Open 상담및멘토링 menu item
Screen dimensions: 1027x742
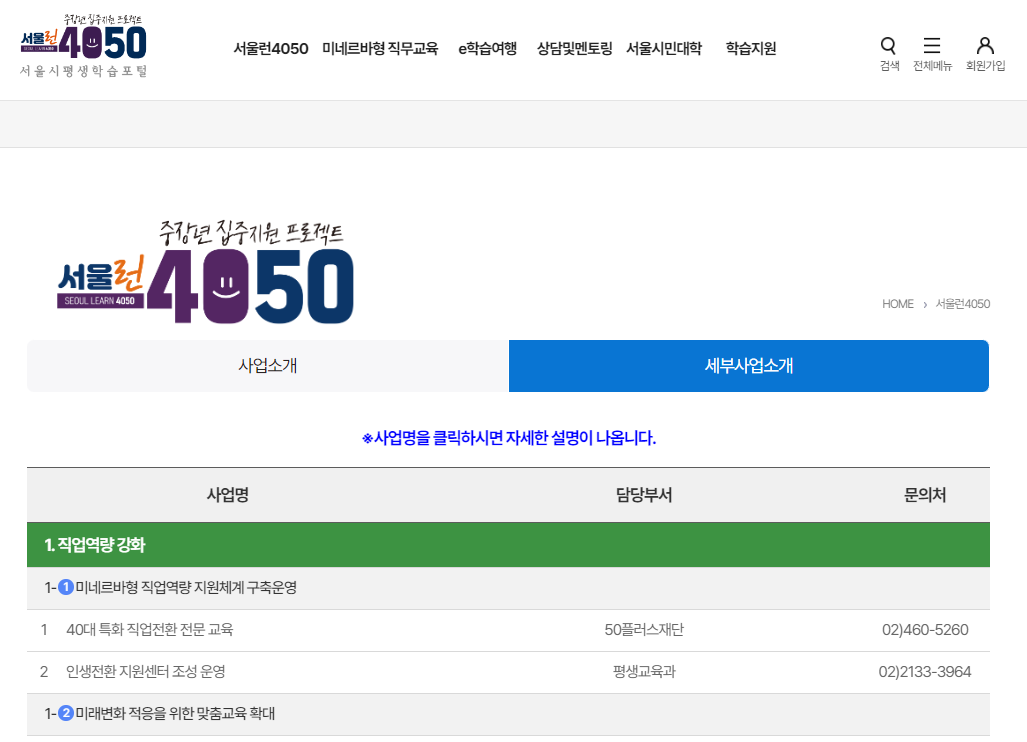pos(574,48)
